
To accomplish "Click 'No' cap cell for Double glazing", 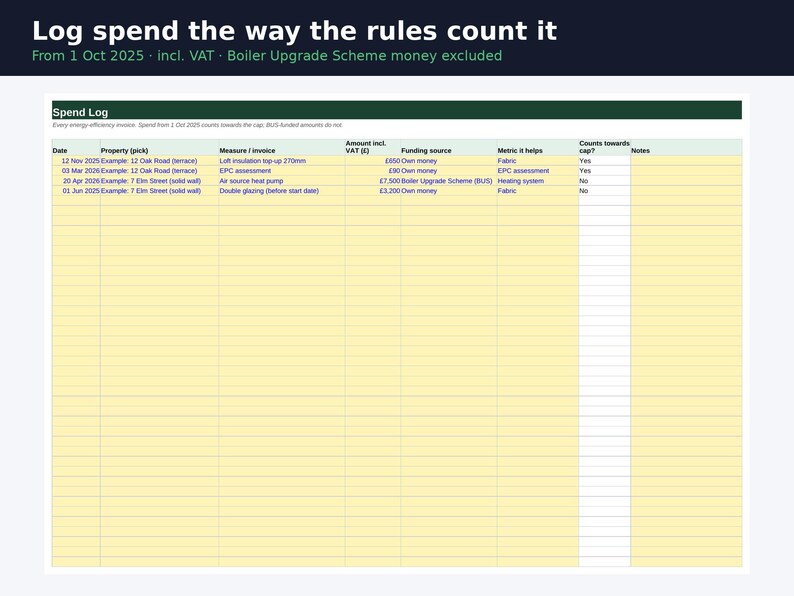I will [x=605, y=191].
